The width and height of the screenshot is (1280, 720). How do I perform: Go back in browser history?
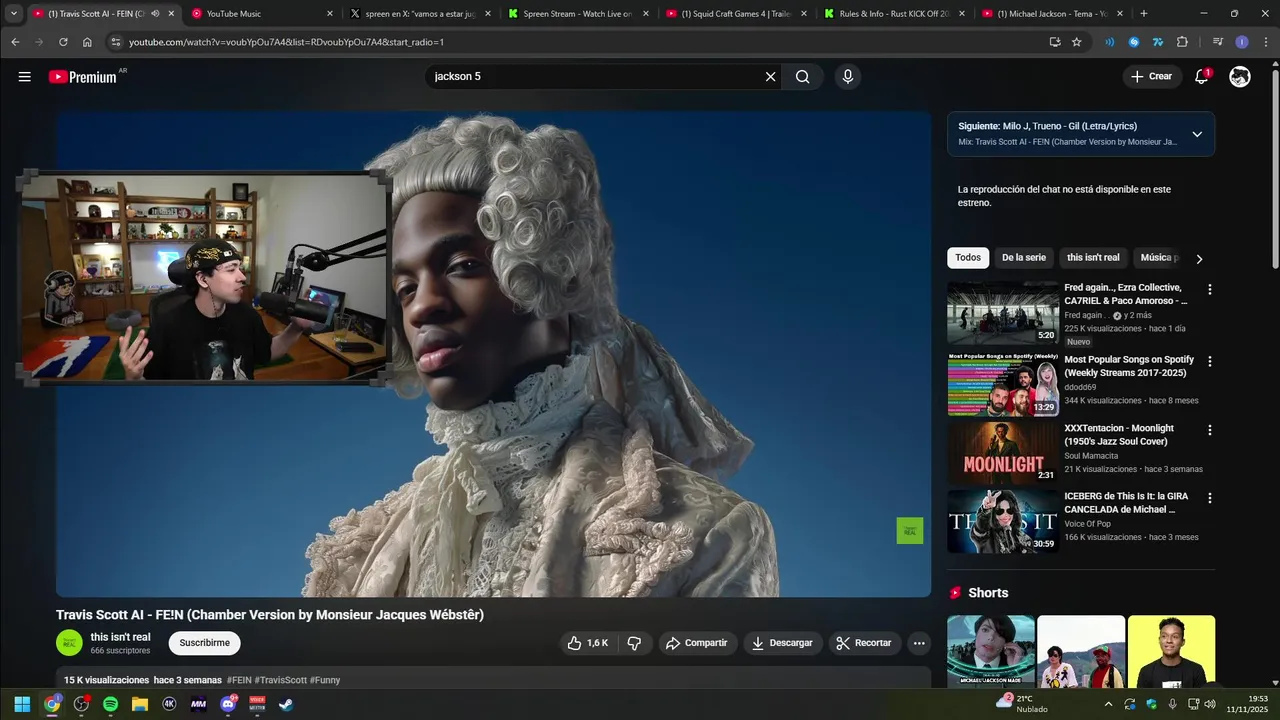15,42
